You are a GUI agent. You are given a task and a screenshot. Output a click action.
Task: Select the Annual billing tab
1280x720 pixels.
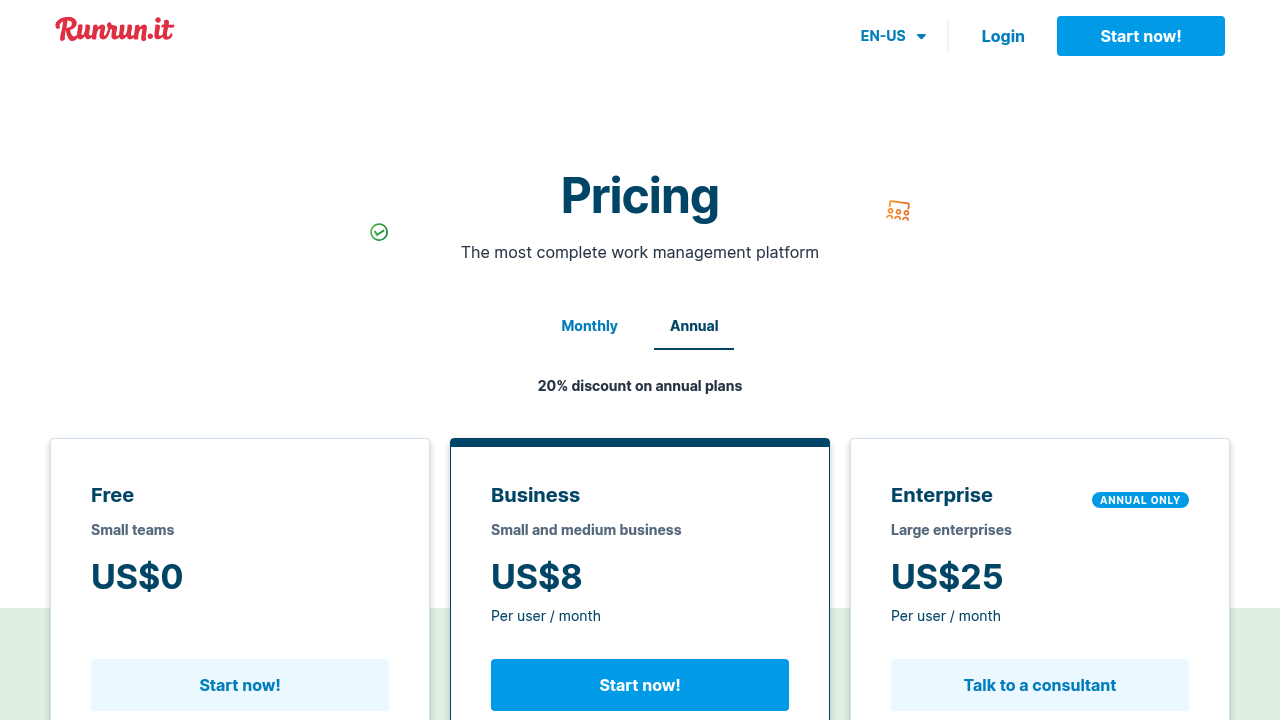694,326
